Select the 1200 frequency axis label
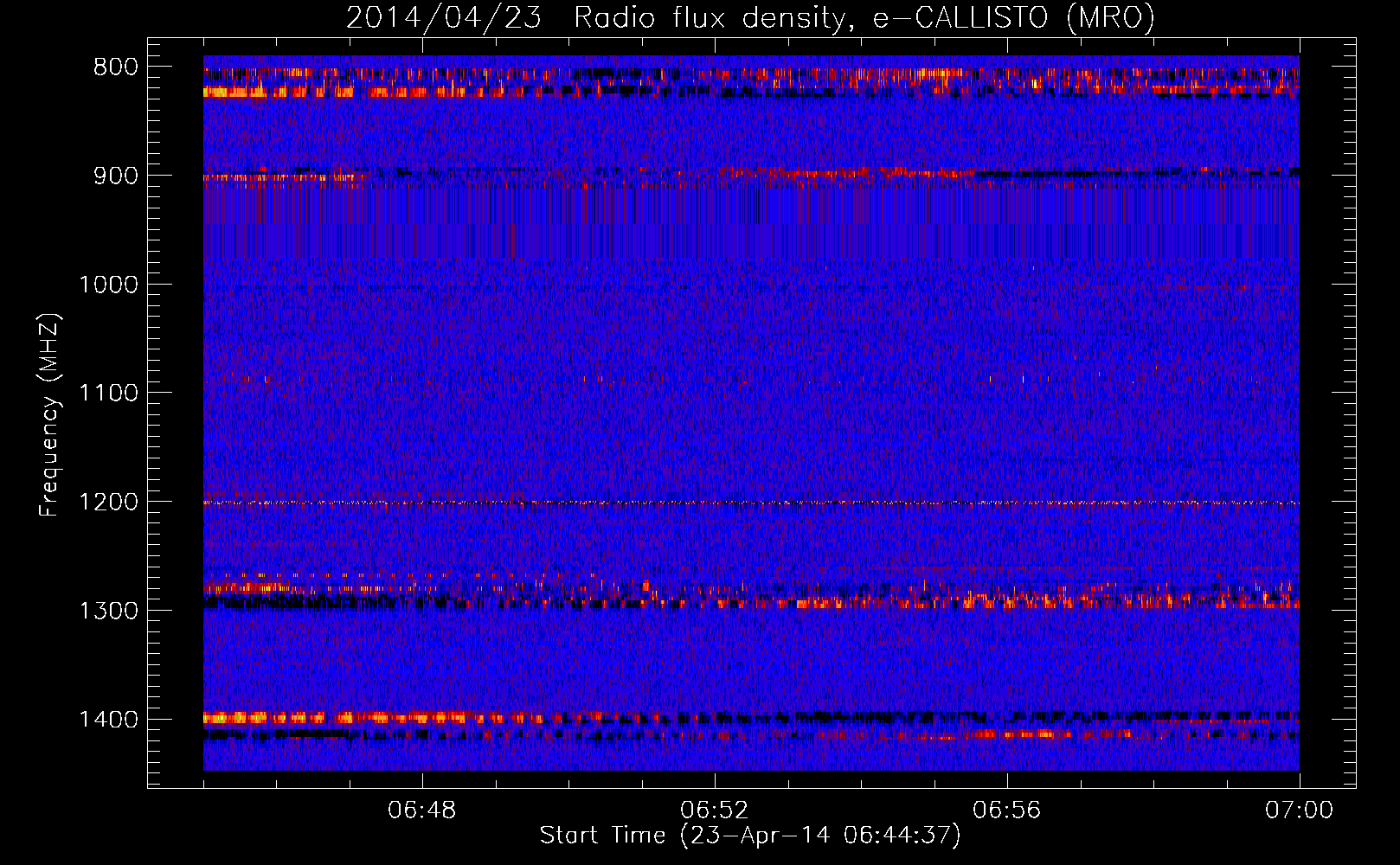 [x=108, y=503]
